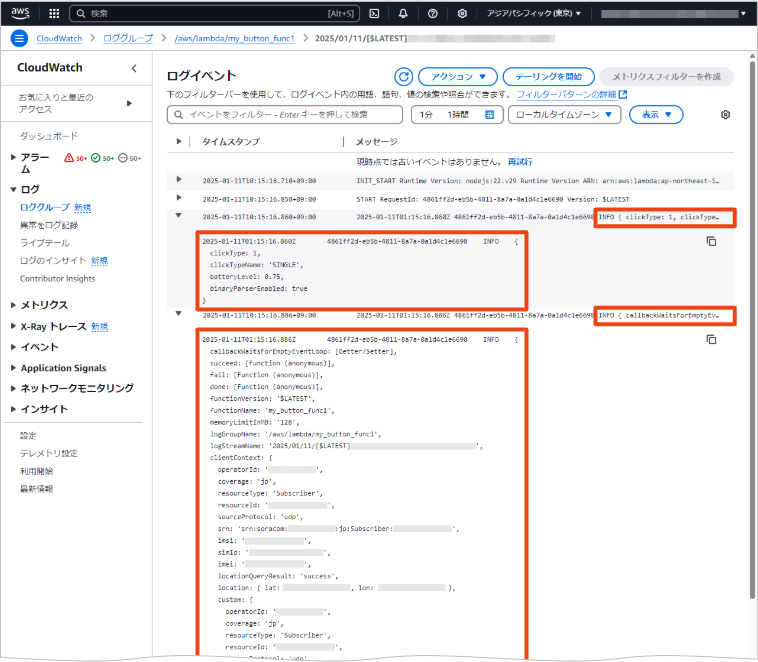Click the AWS top search box

pos(215,14)
